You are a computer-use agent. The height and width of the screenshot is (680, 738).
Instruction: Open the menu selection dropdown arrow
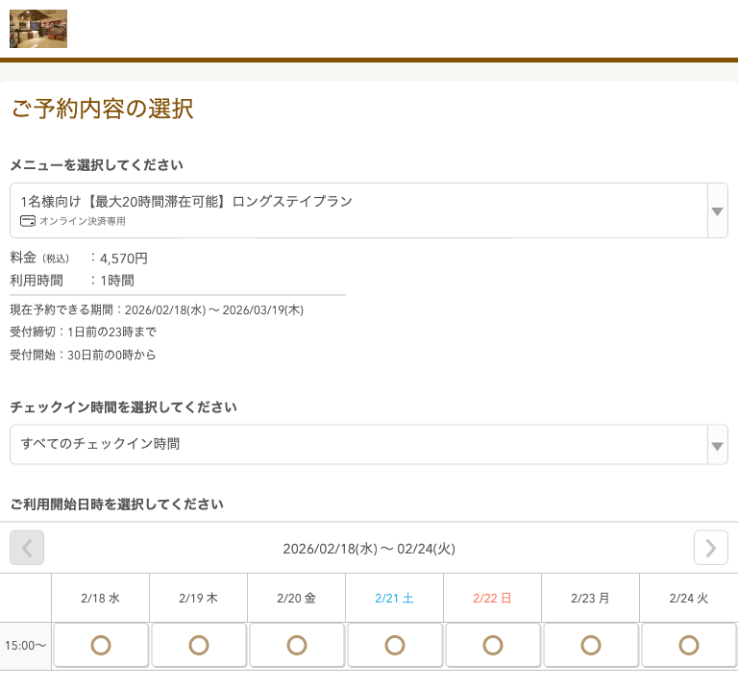pyautogui.click(x=717, y=211)
